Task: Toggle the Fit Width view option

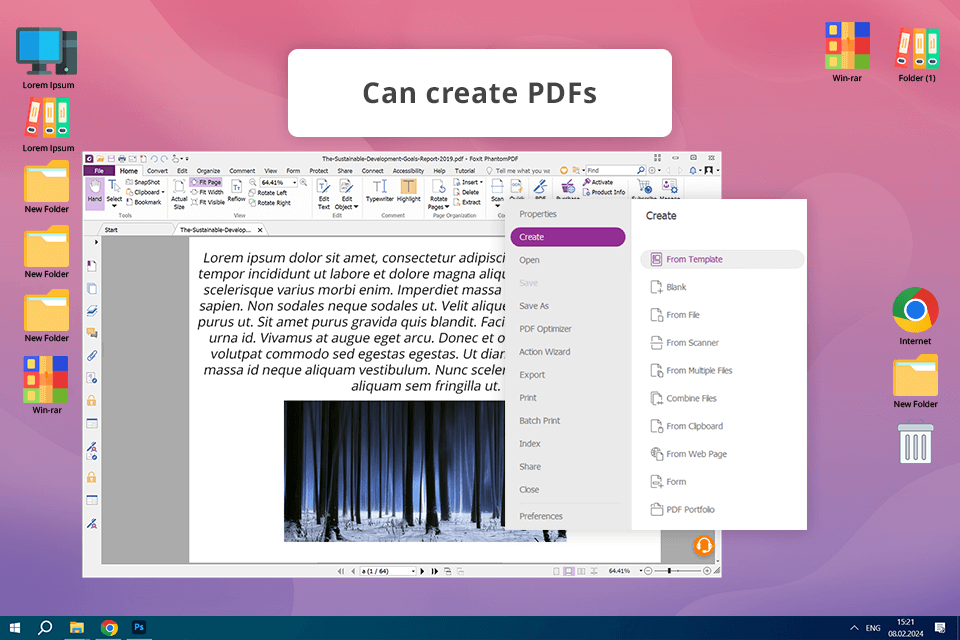Action: 206,192
